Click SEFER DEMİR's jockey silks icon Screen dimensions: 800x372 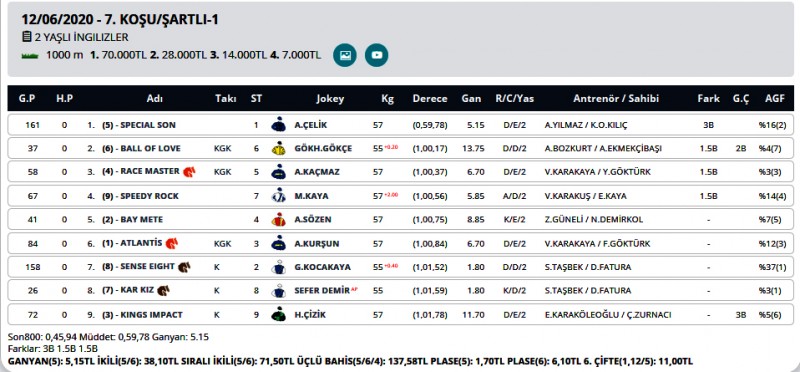tap(278, 291)
